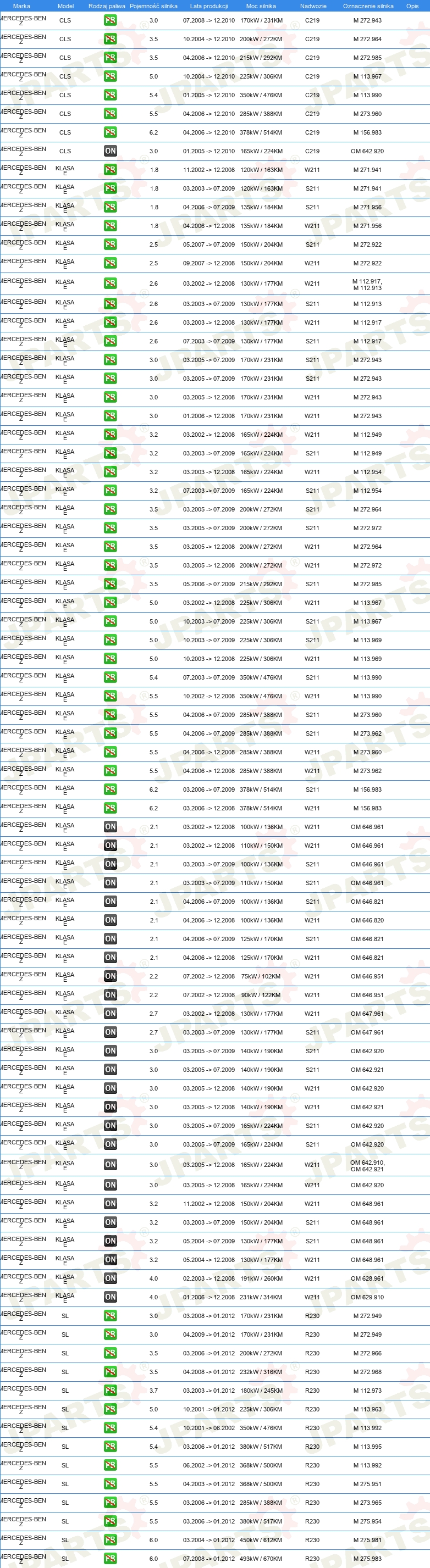Click the Oznaczenie silnika column header
This screenshot has height=1568, width=430.
(368, 6)
